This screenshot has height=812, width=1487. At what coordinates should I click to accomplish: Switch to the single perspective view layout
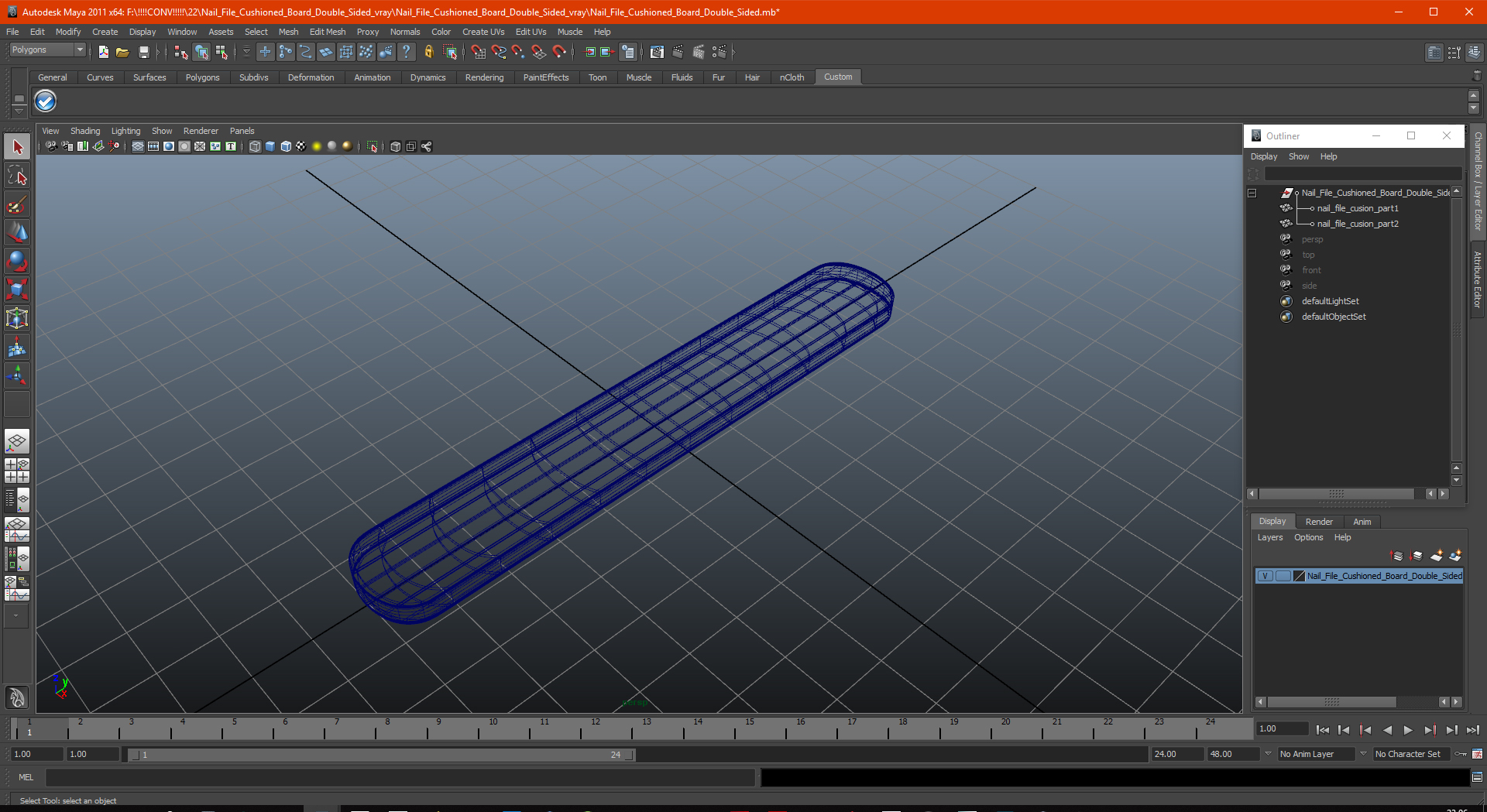17,442
